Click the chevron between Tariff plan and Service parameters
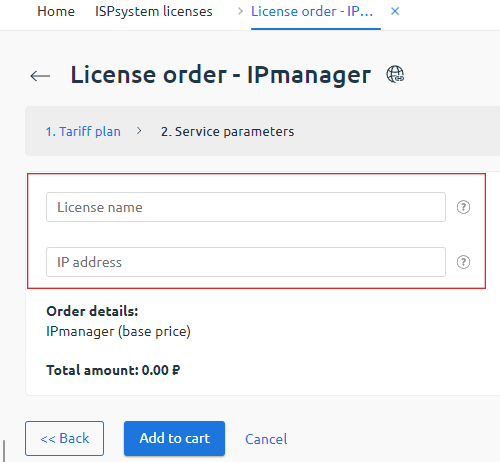Image resolution: width=500 pixels, height=462 pixels. pos(139,131)
